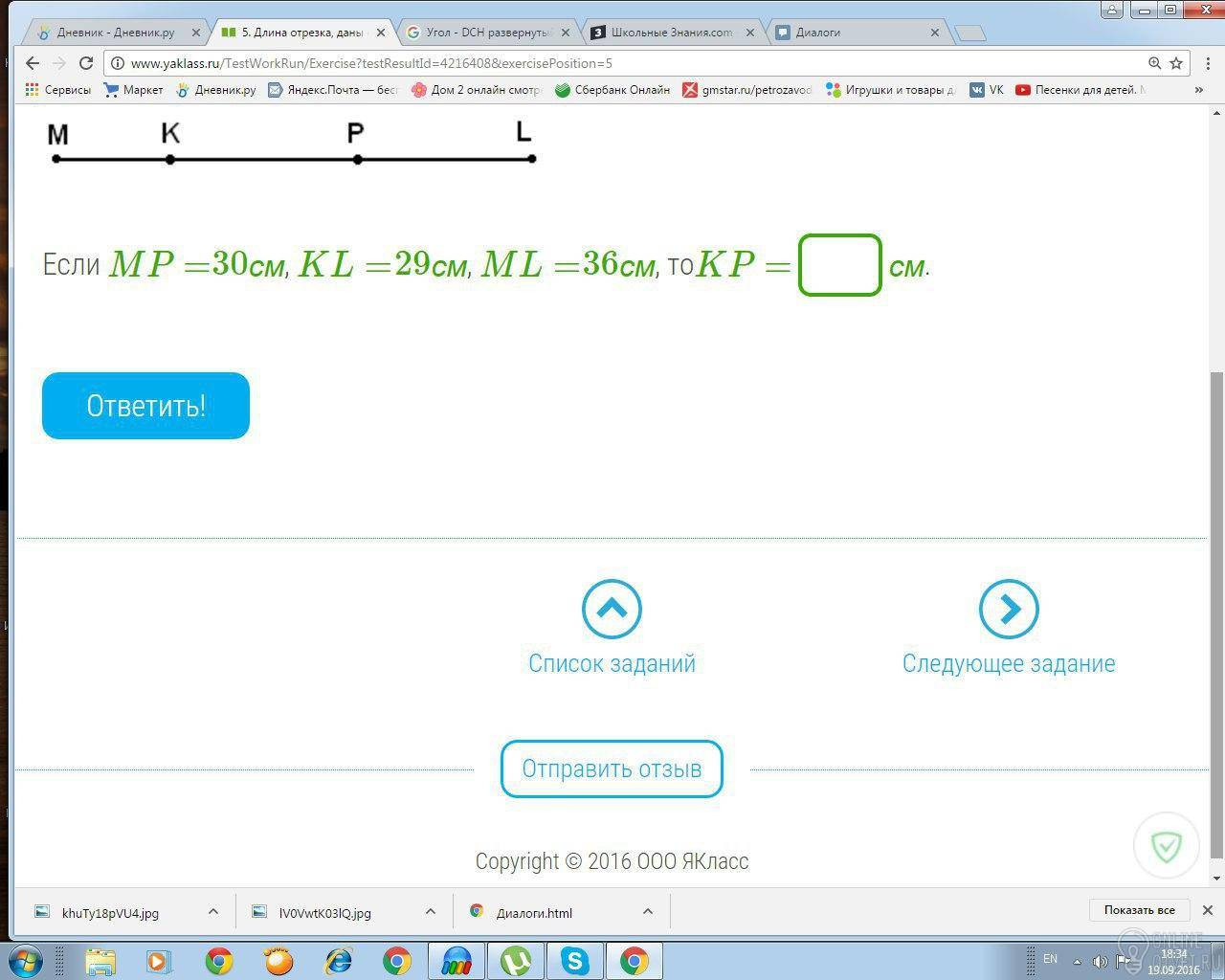Image resolution: width=1225 pixels, height=980 pixels.
Task: Click the browser reload page icon
Action: point(86,63)
